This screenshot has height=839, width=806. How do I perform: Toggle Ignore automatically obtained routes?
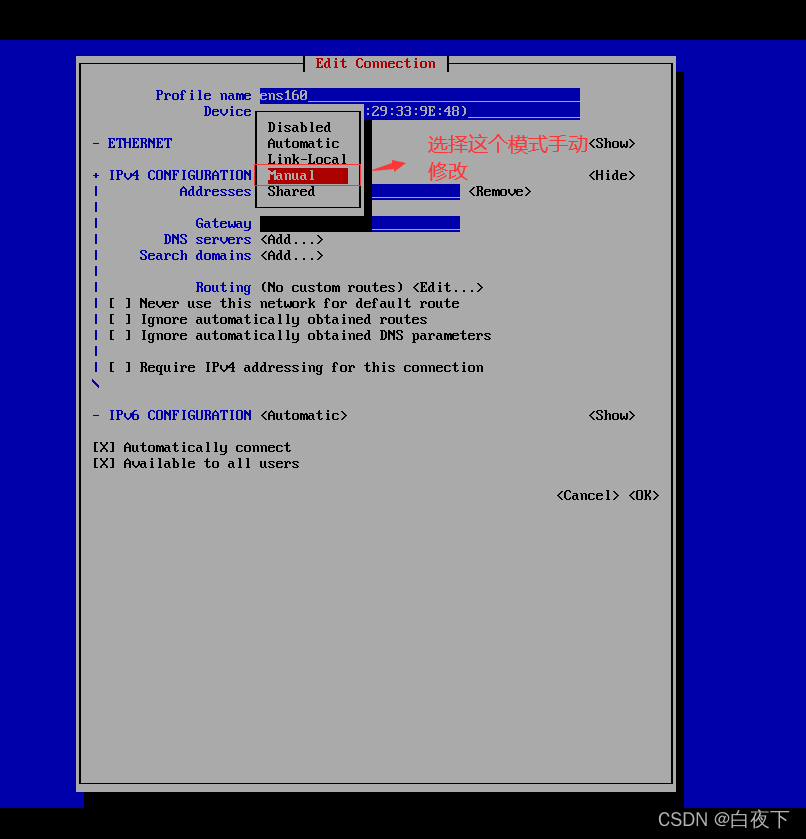tap(268, 319)
